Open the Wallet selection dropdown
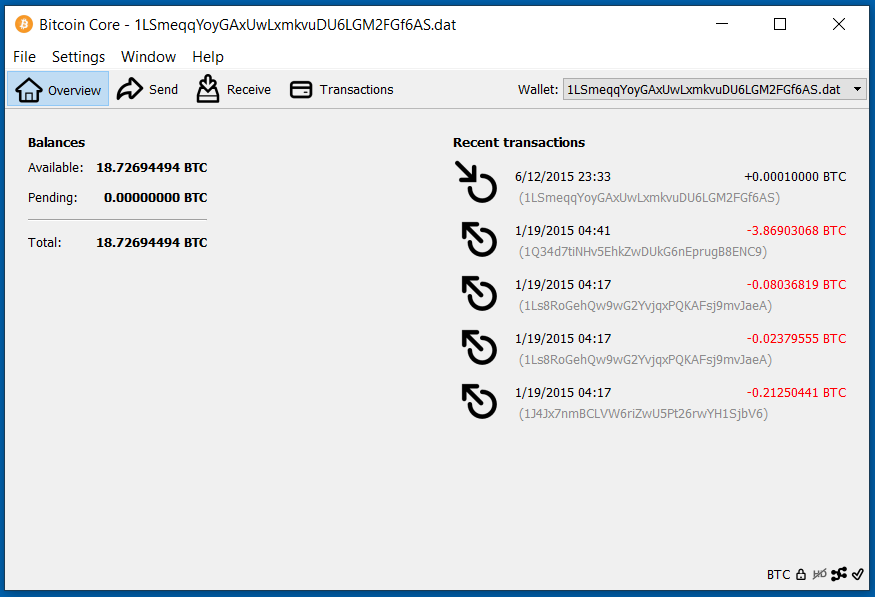 (715, 90)
